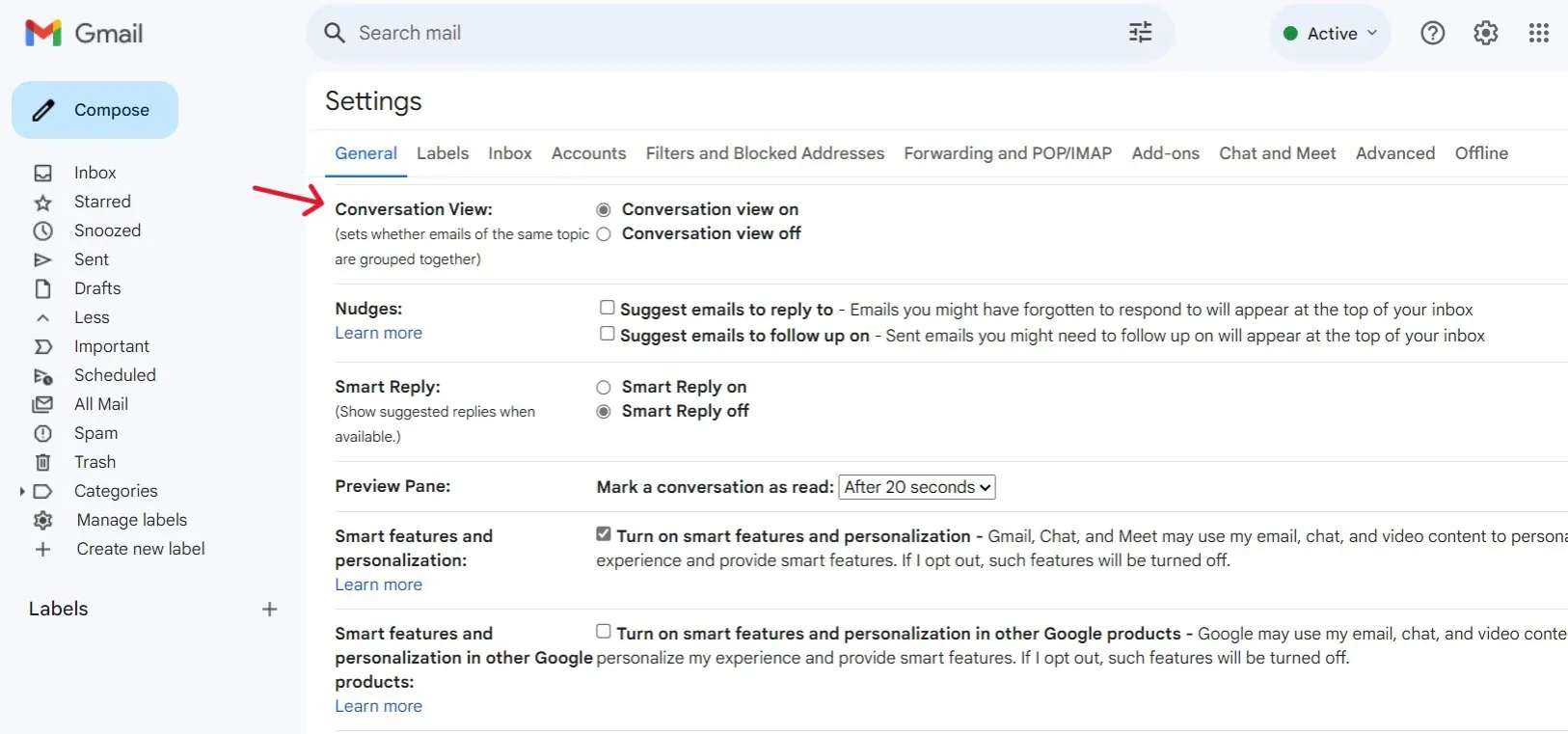Screen dimensions: 1568x734
Task: Click the Spam warning icon
Action: click(x=42, y=434)
